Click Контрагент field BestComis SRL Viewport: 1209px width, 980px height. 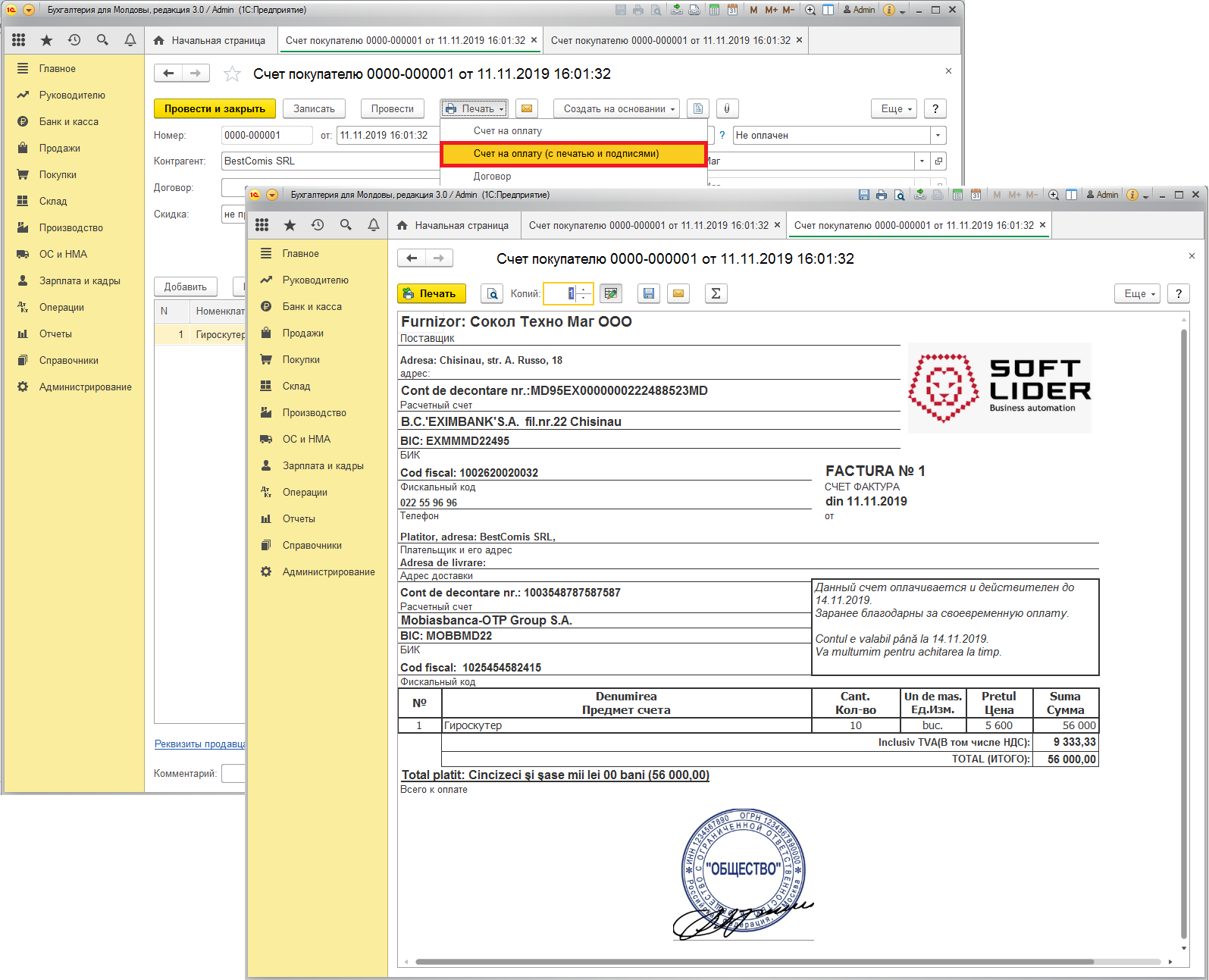tap(330, 161)
